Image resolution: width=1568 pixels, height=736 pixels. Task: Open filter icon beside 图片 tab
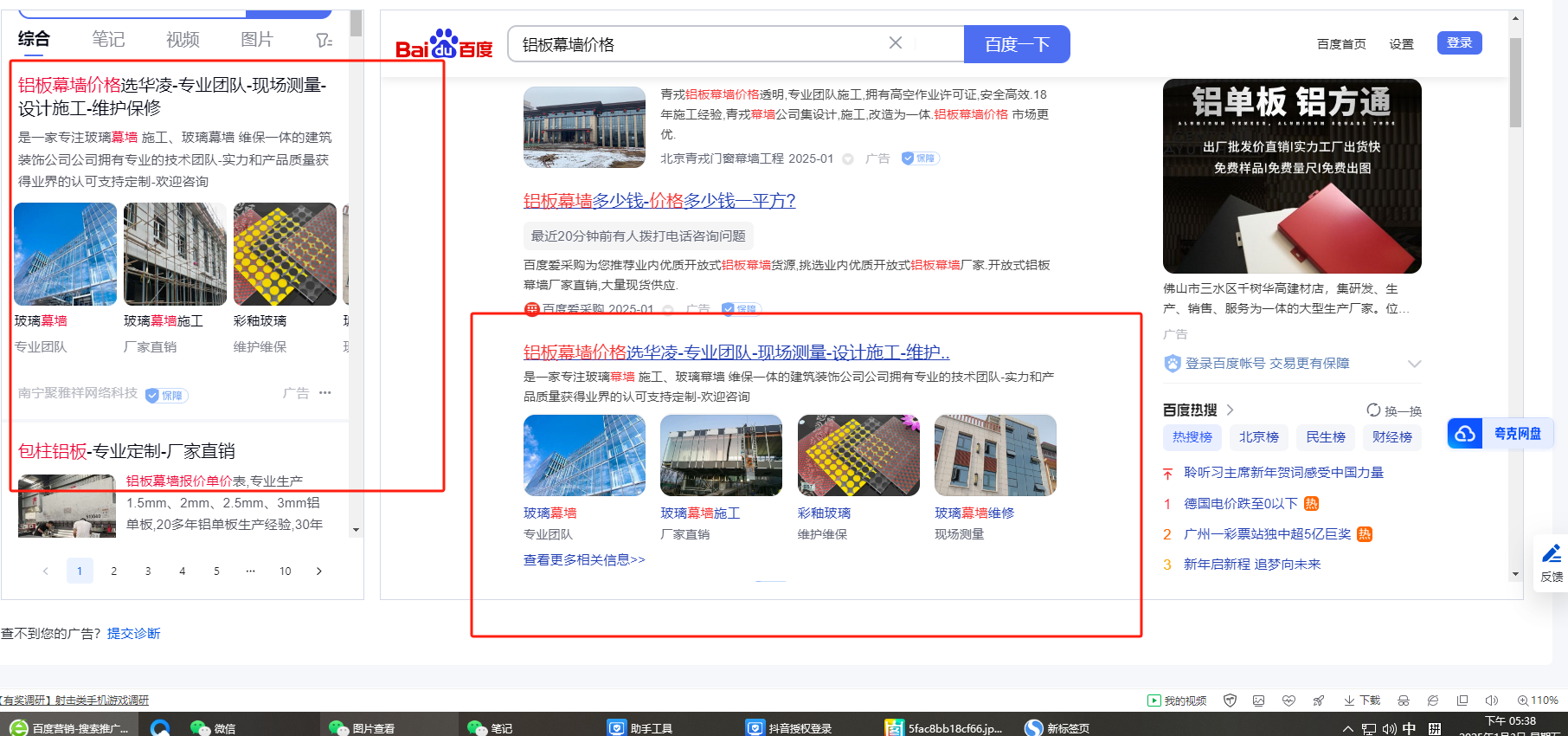point(324,40)
